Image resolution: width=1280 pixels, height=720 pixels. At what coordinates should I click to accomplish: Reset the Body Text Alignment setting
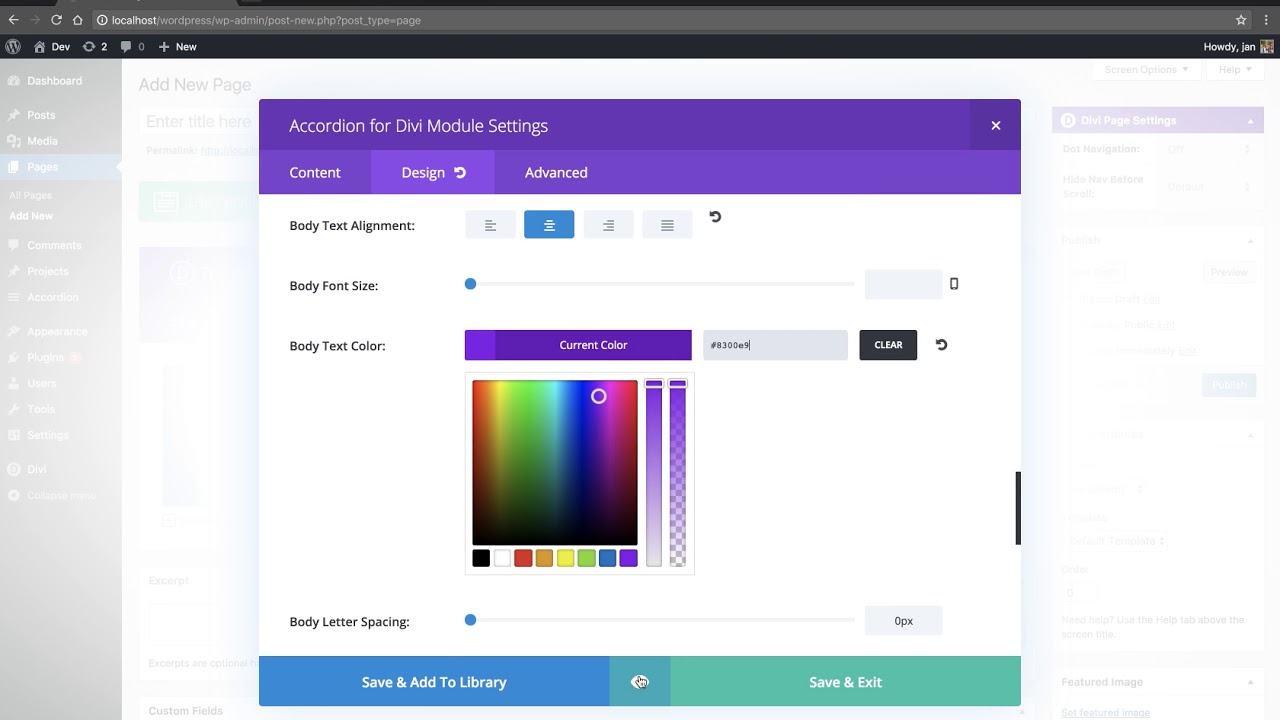click(715, 217)
